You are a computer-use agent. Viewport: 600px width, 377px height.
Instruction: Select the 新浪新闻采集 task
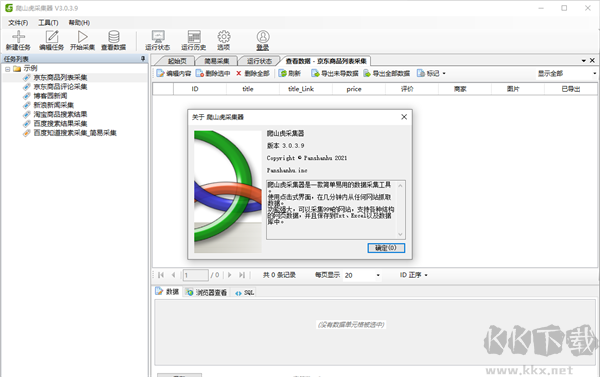click(x=54, y=105)
